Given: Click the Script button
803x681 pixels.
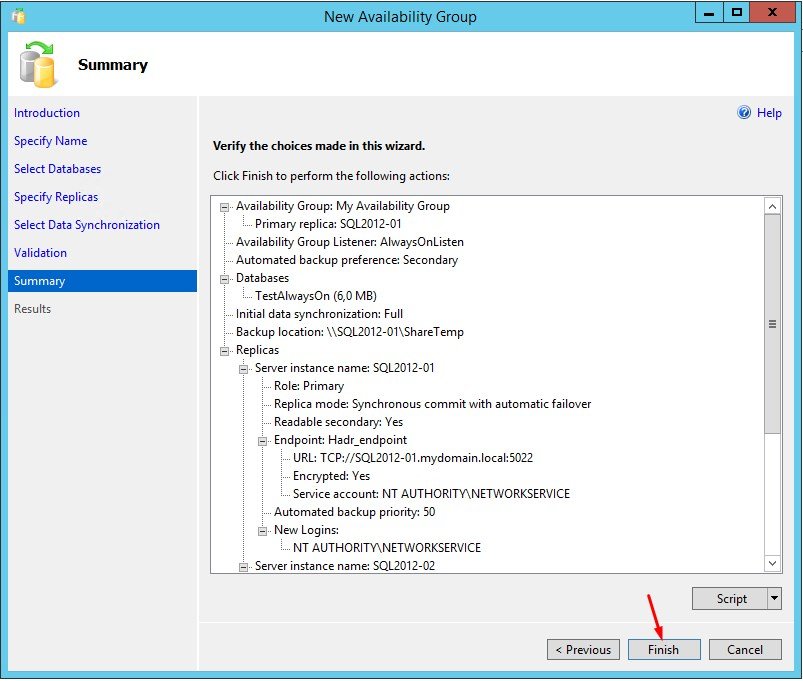Looking at the screenshot, I should pyautogui.click(x=731, y=598).
